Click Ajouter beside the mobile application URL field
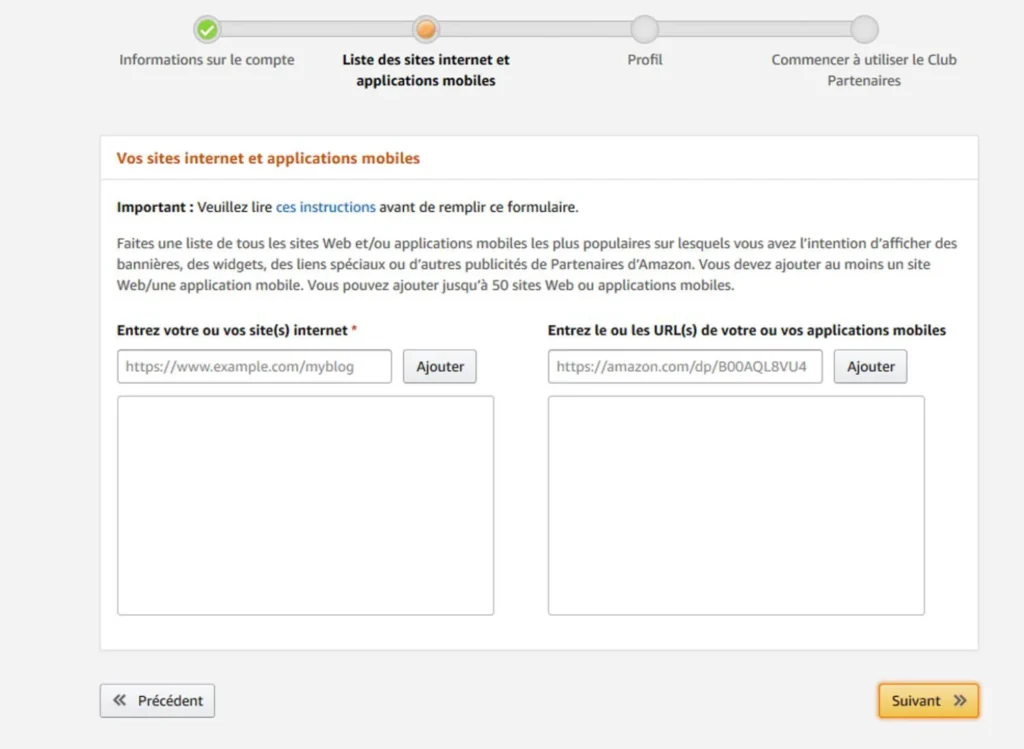Image resolution: width=1024 pixels, height=749 pixels. click(x=870, y=366)
